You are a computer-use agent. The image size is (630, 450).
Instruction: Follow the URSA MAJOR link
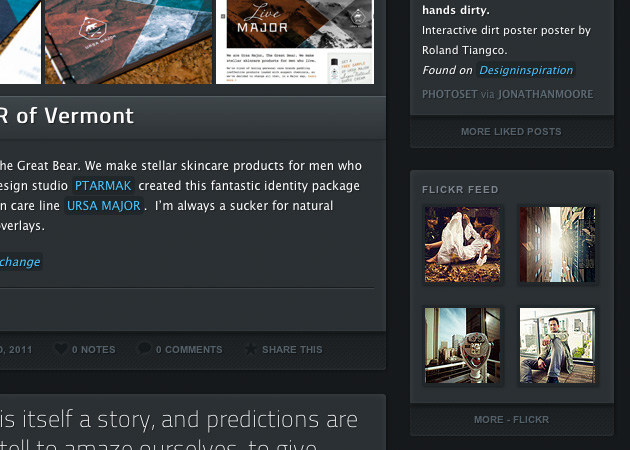[x=105, y=206]
